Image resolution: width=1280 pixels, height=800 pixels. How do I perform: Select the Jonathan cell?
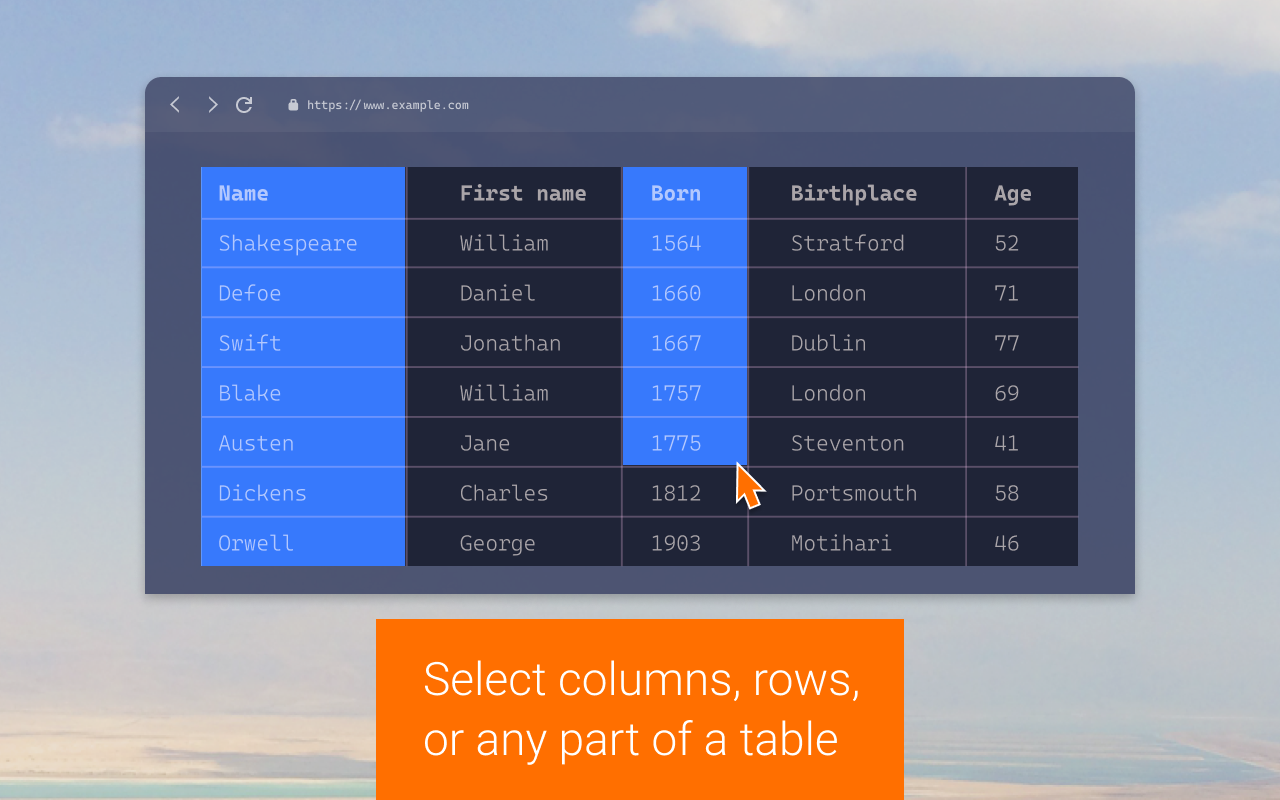click(x=514, y=343)
